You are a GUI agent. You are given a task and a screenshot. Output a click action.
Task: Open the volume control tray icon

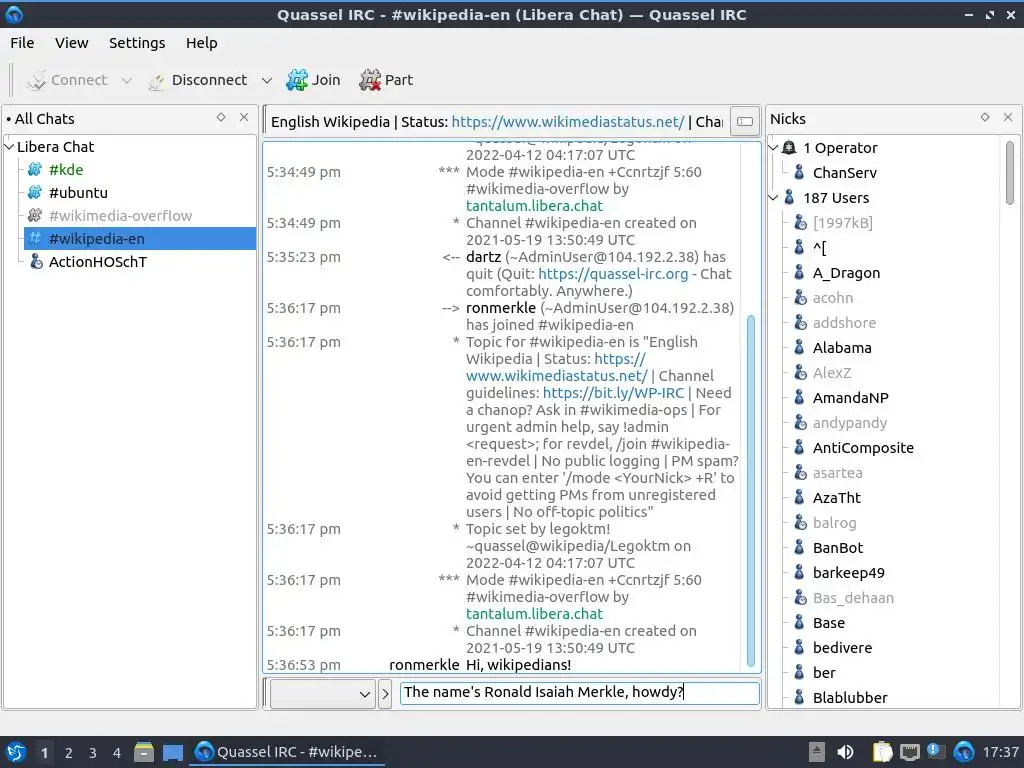[844, 752]
